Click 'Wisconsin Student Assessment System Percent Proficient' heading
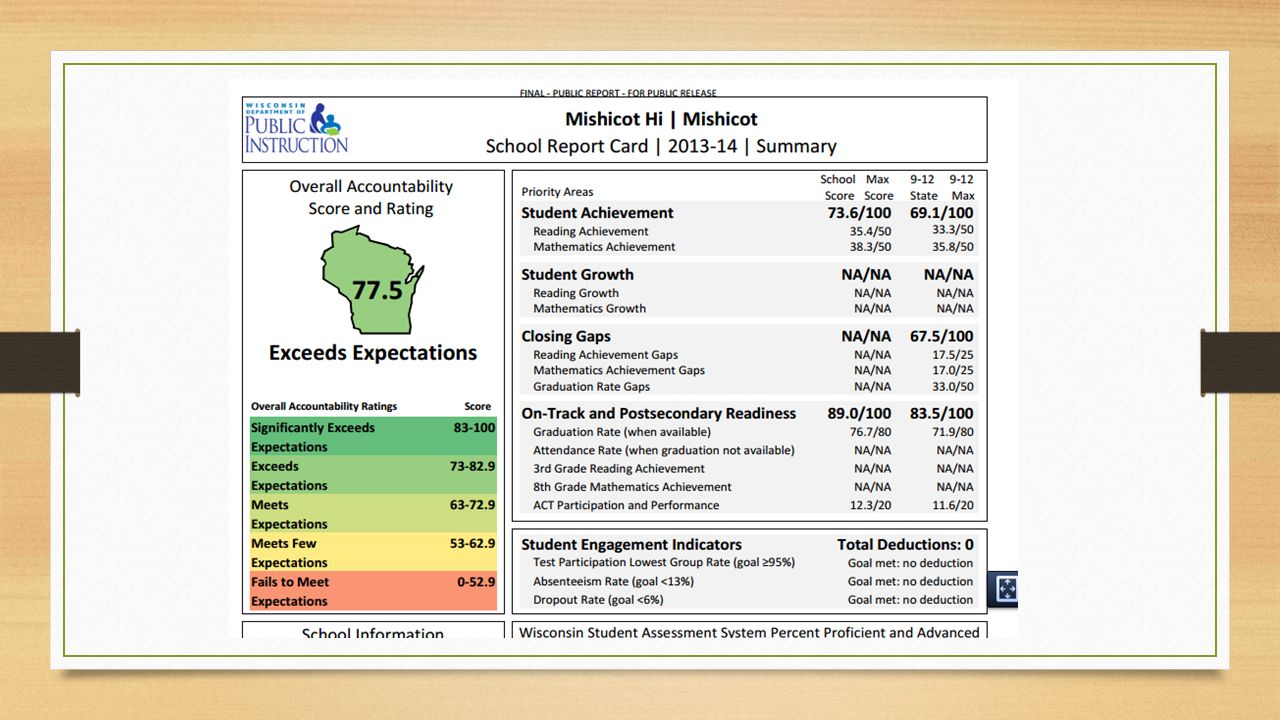This screenshot has height=720, width=1280. coord(750,632)
